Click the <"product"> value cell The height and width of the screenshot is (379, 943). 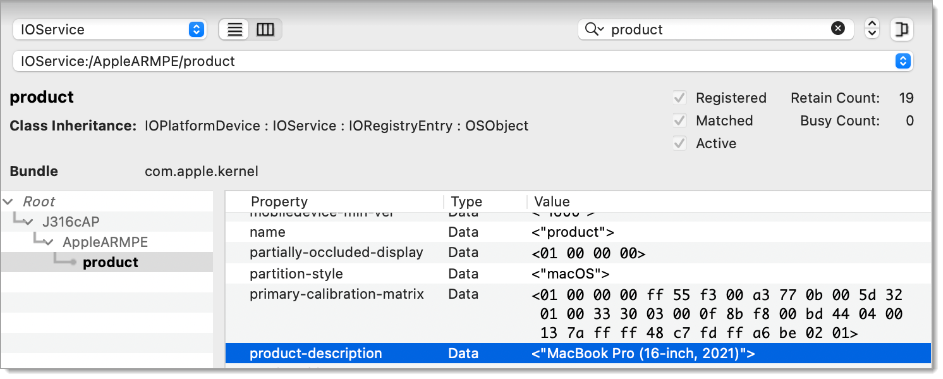tap(573, 232)
